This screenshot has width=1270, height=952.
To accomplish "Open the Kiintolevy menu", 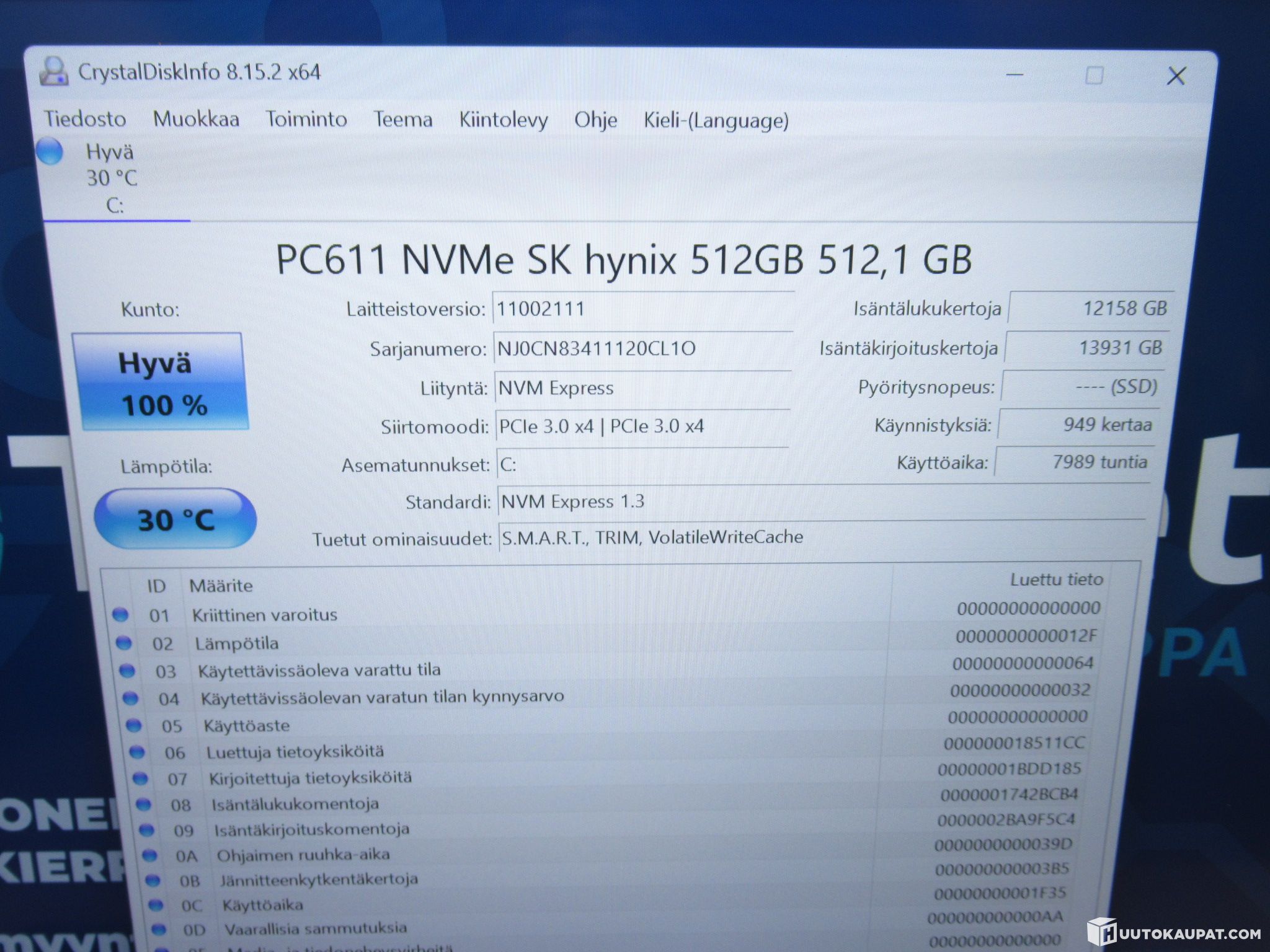I will 504,120.
